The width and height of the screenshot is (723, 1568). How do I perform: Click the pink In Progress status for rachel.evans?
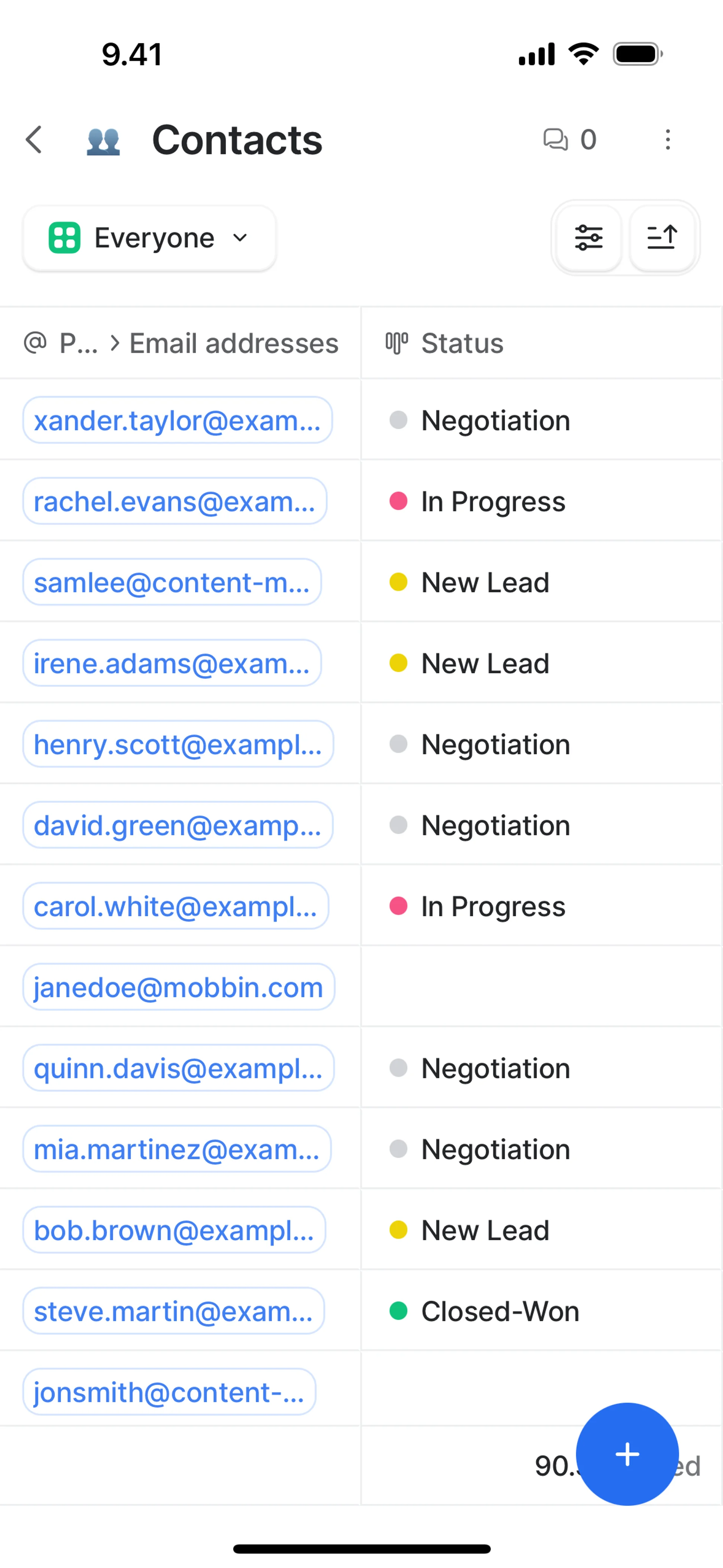pos(492,501)
